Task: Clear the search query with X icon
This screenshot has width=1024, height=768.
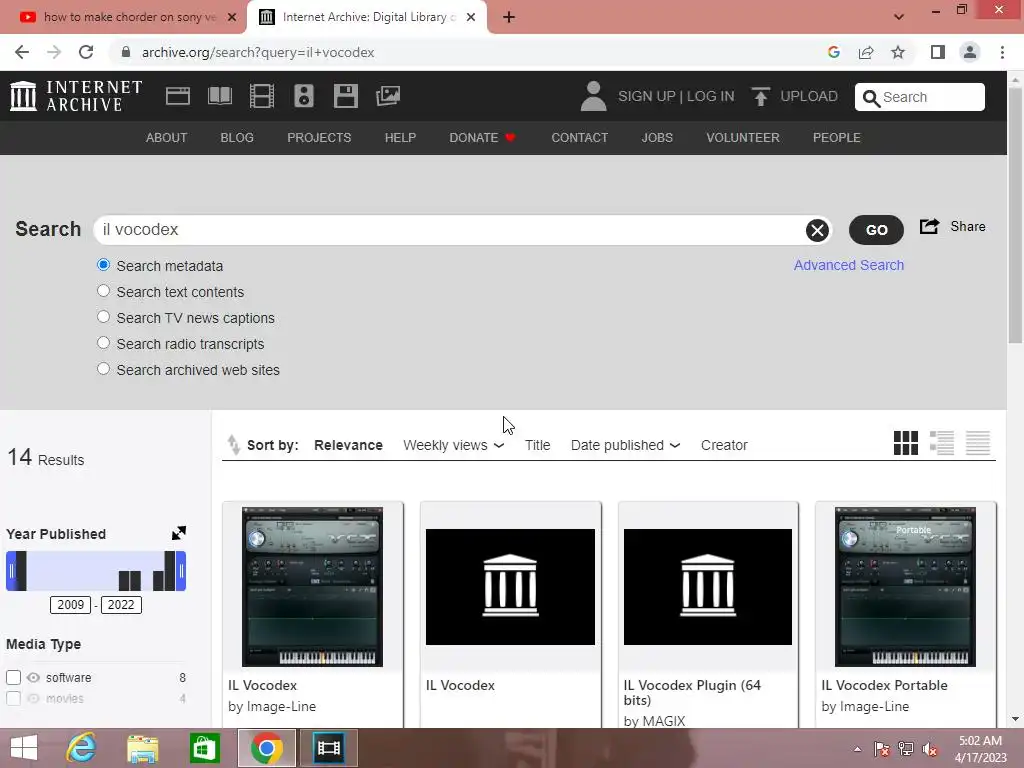Action: point(817,230)
